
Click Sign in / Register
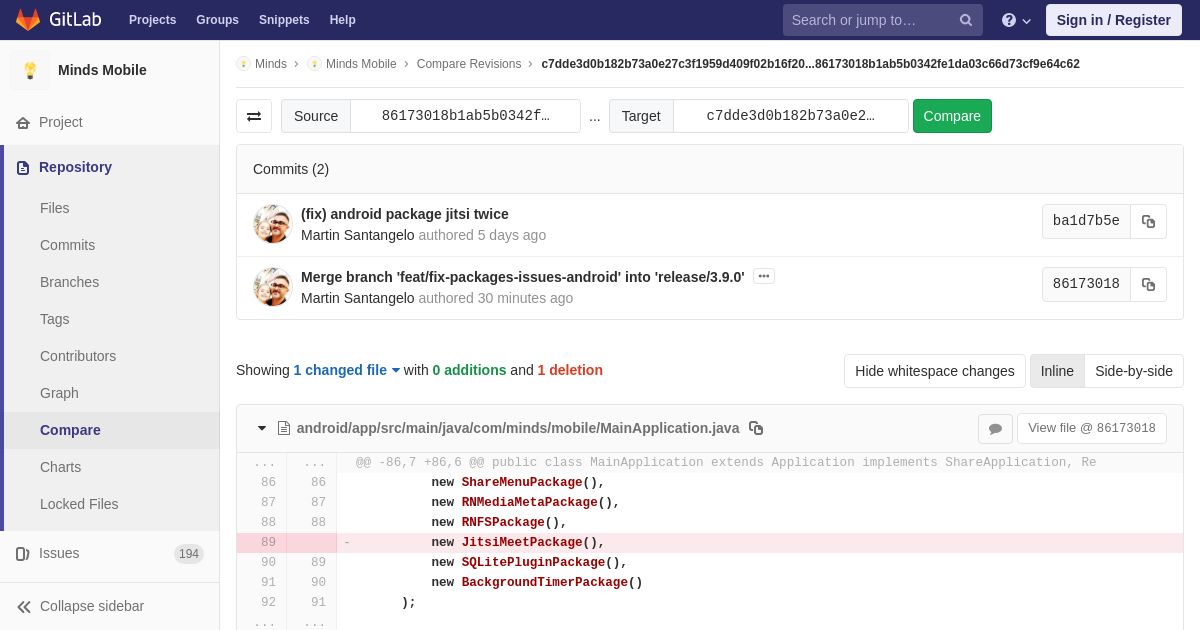pos(1113,20)
